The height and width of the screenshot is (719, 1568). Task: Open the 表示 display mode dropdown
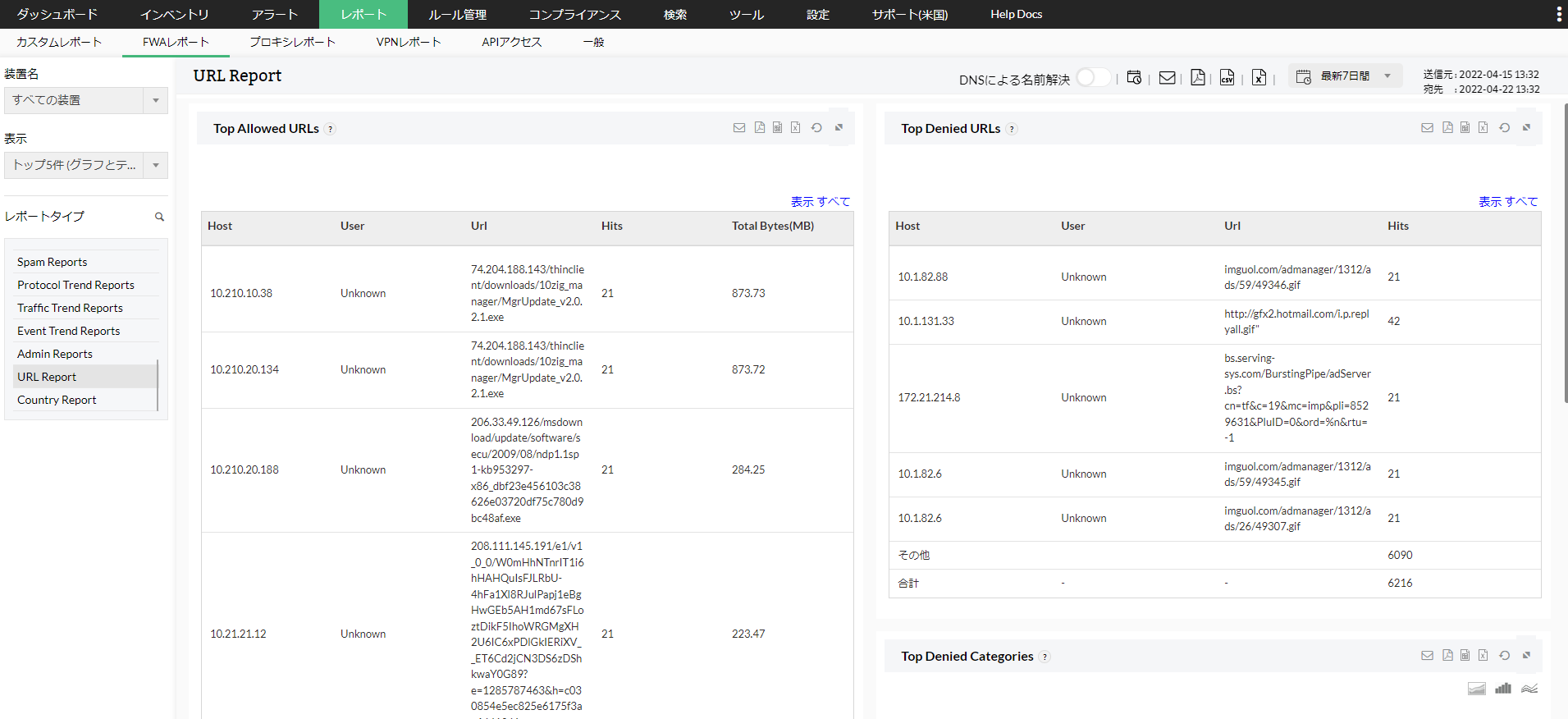(x=86, y=165)
